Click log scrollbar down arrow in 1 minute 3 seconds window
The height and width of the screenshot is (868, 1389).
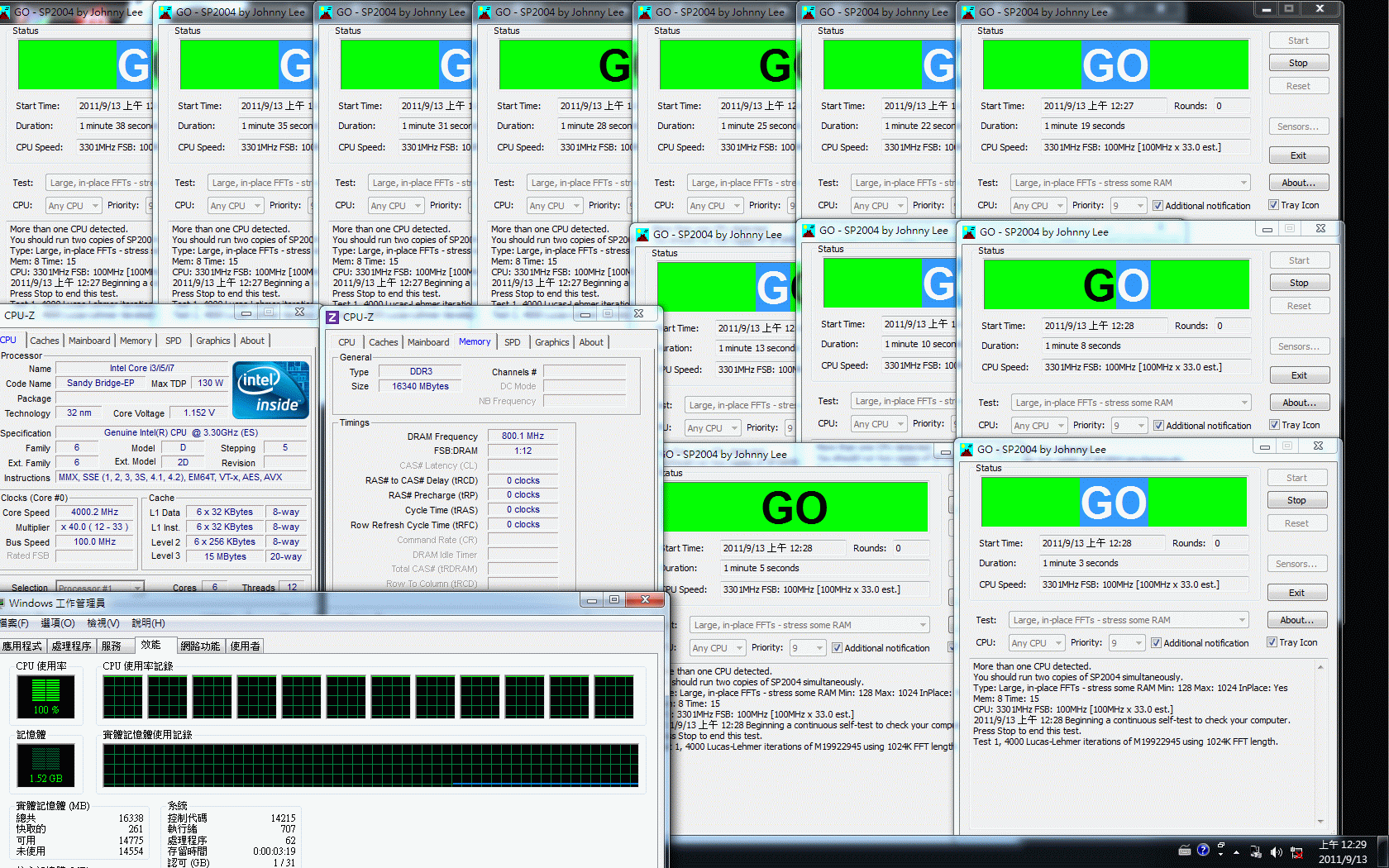(x=1320, y=821)
